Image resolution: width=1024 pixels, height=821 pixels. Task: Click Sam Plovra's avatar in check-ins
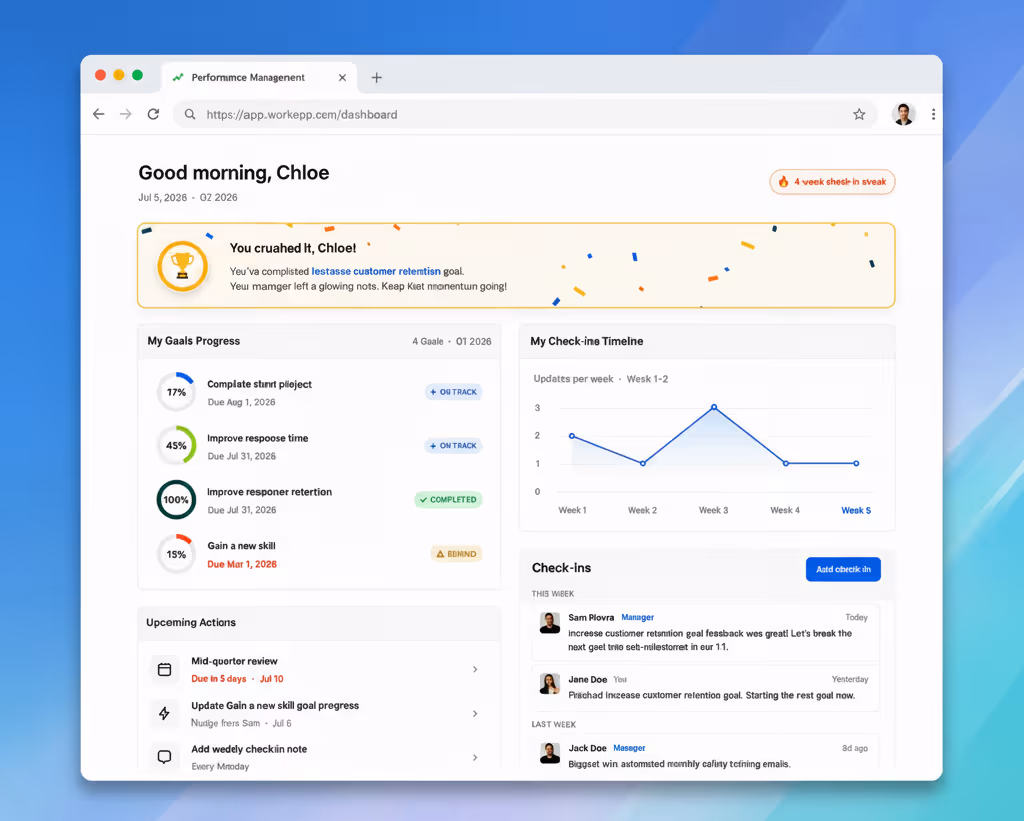(x=550, y=623)
